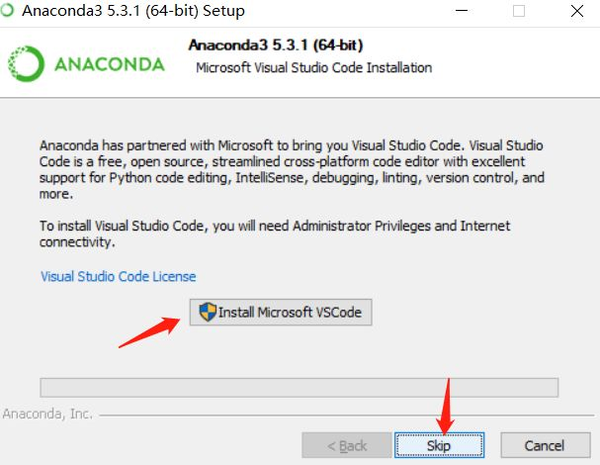Image resolution: width=600 pixels, height=465 pixels.
Task: Maximize the setup window
Action: [x=518, y=11]
